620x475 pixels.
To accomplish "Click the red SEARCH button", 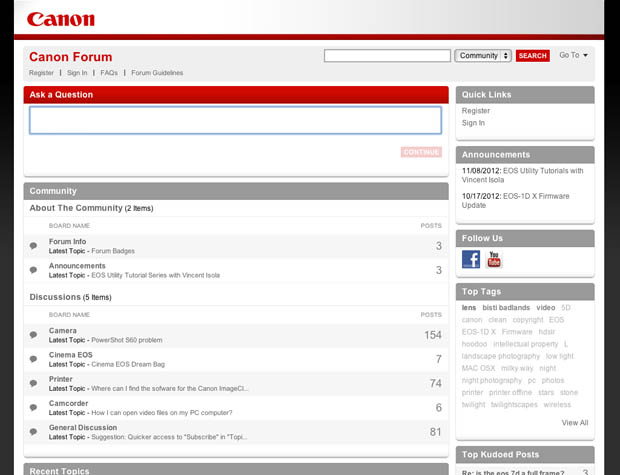I will 533,56.
